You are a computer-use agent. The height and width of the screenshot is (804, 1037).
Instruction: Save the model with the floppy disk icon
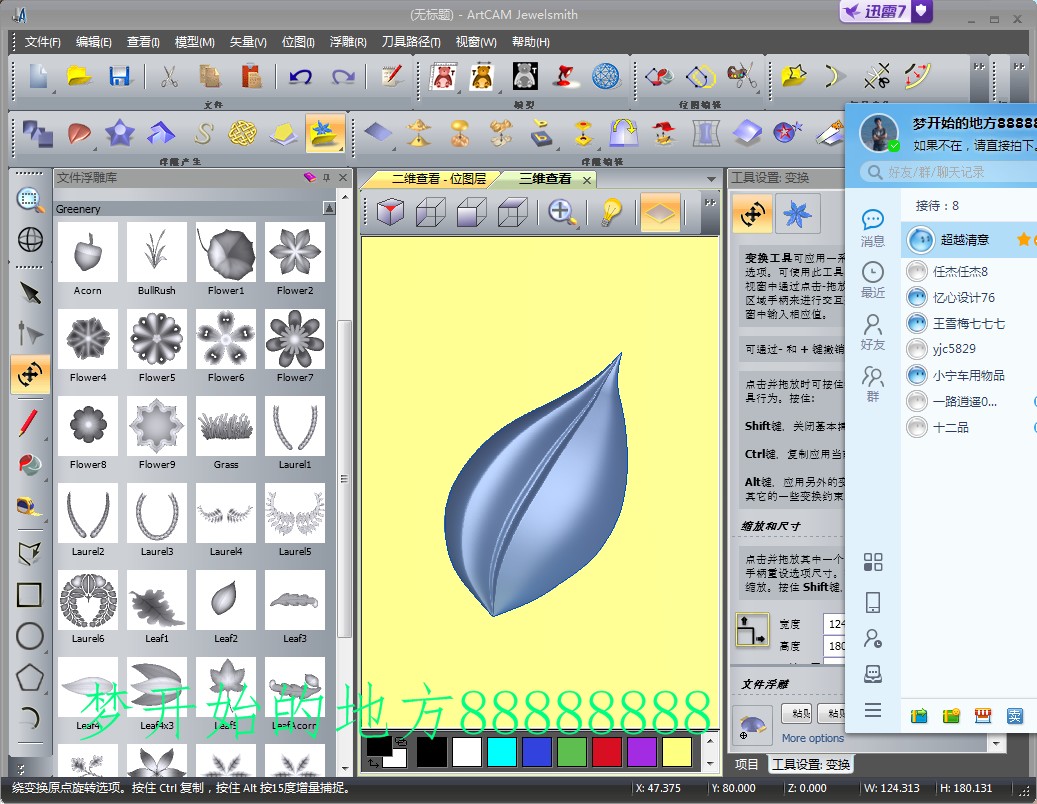[x=120, y=76]
